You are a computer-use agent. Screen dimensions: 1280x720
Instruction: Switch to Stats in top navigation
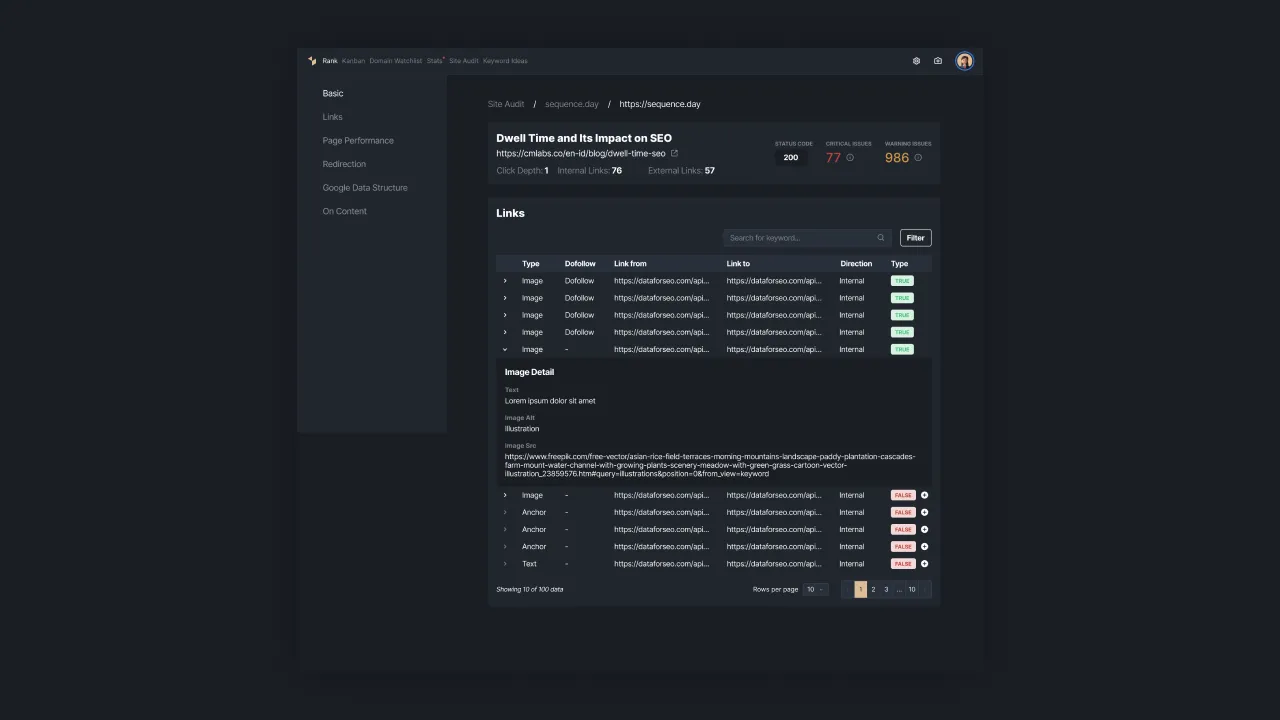(x=434, y=61)
